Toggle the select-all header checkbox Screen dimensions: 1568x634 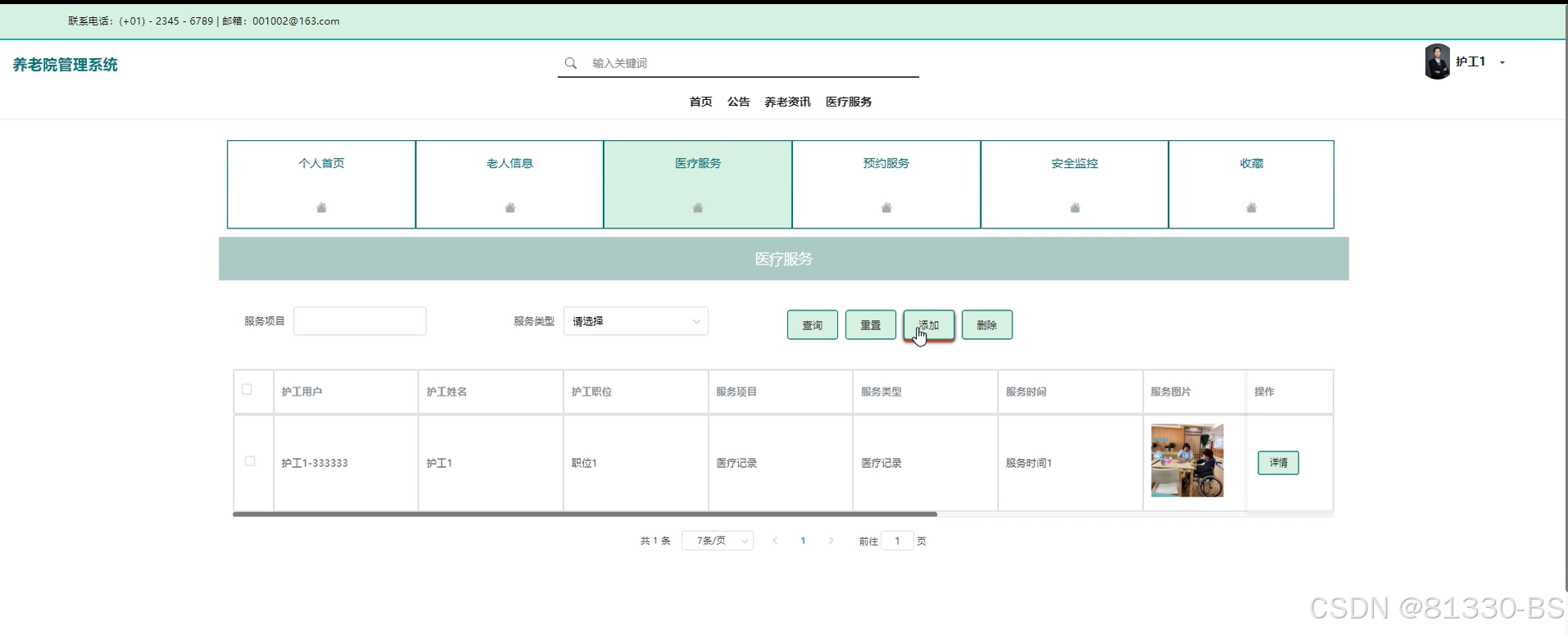point(247,389)
